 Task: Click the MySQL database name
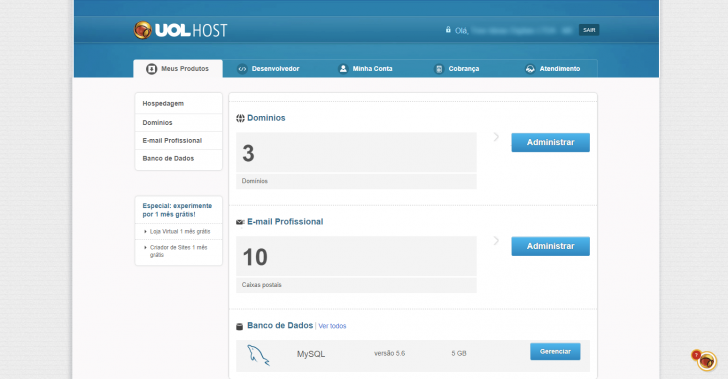coord(311,354)
